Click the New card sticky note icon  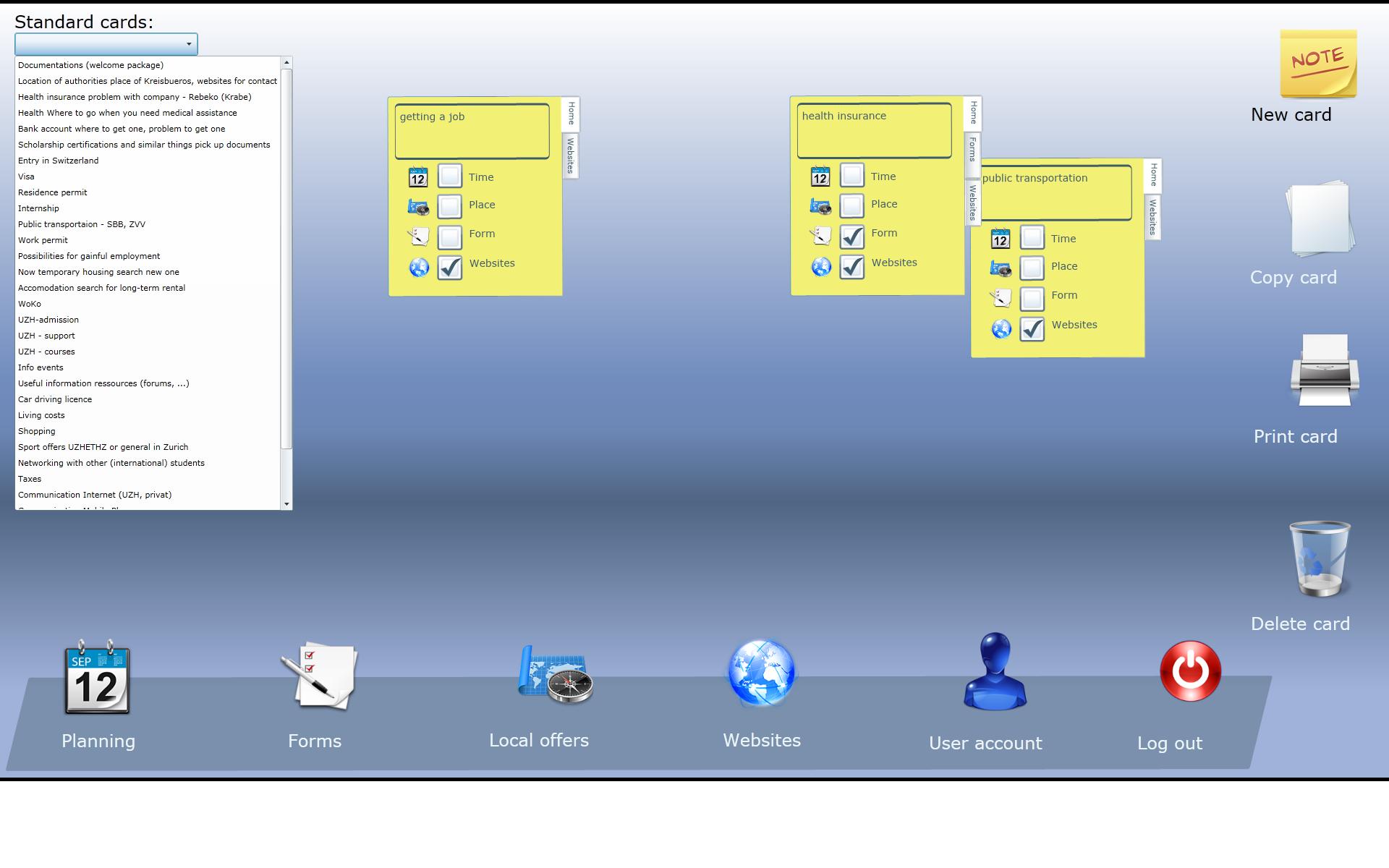pos(1318,64)
